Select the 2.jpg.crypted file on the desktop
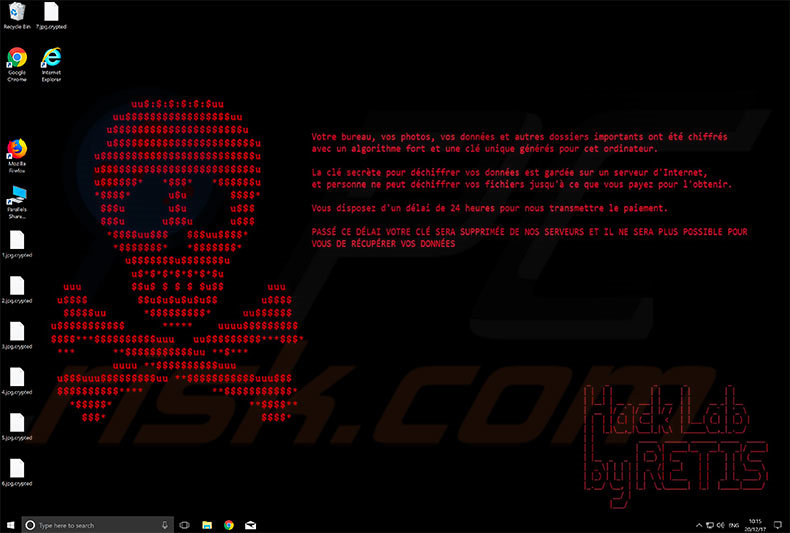Viewport: 790px width, 533px height. [17, 290]
